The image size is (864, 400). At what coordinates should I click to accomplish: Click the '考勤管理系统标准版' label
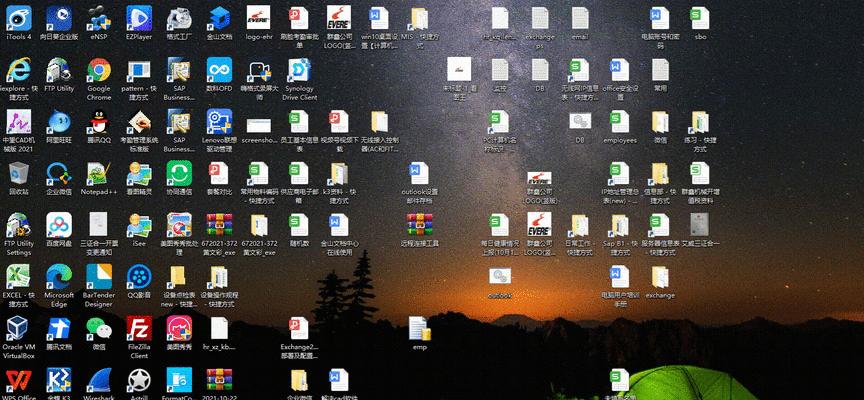point(139,144)
